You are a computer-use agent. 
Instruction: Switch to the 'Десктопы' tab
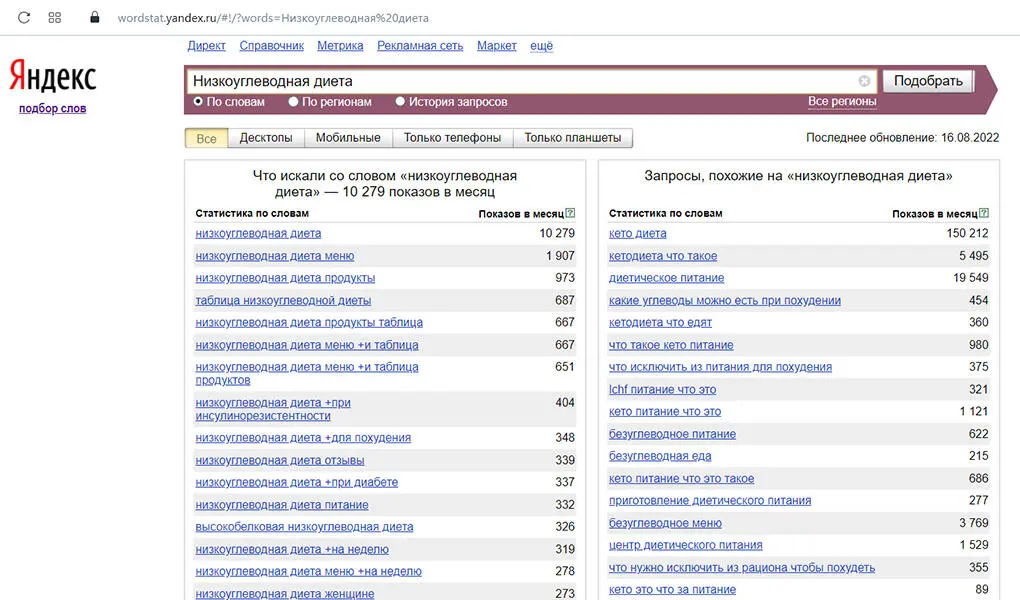[266, 138]
